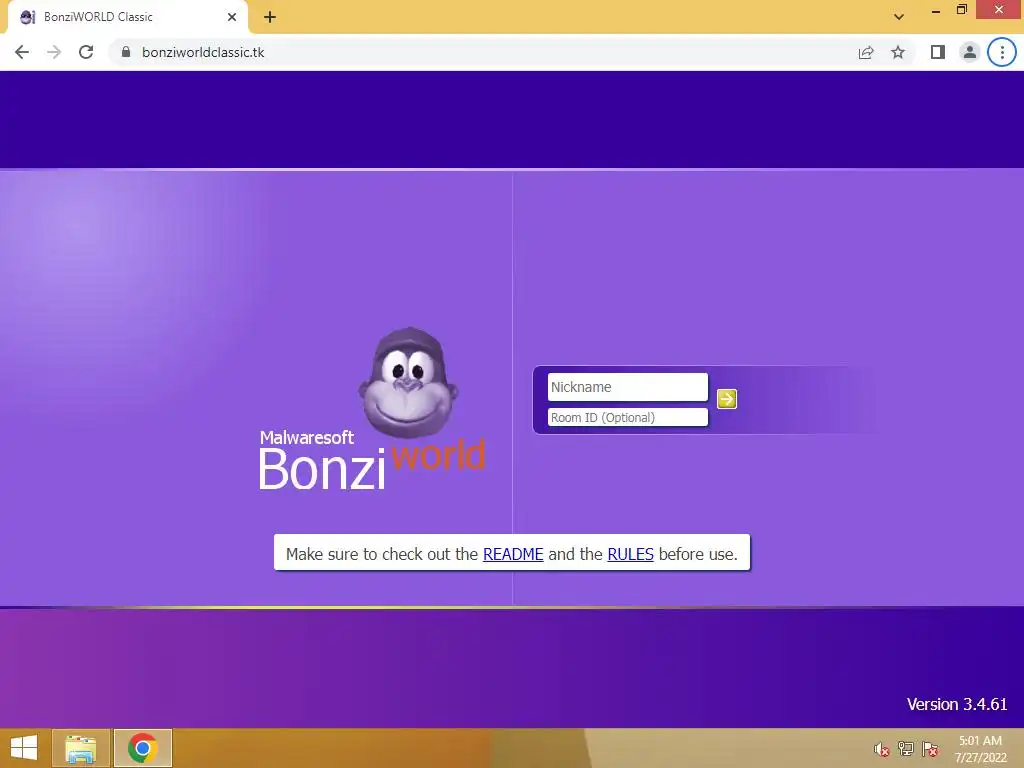The width and height of the screenshot is (1024, 768).
Task: Open Windows Start menu
Action: (x=24, y=748)
